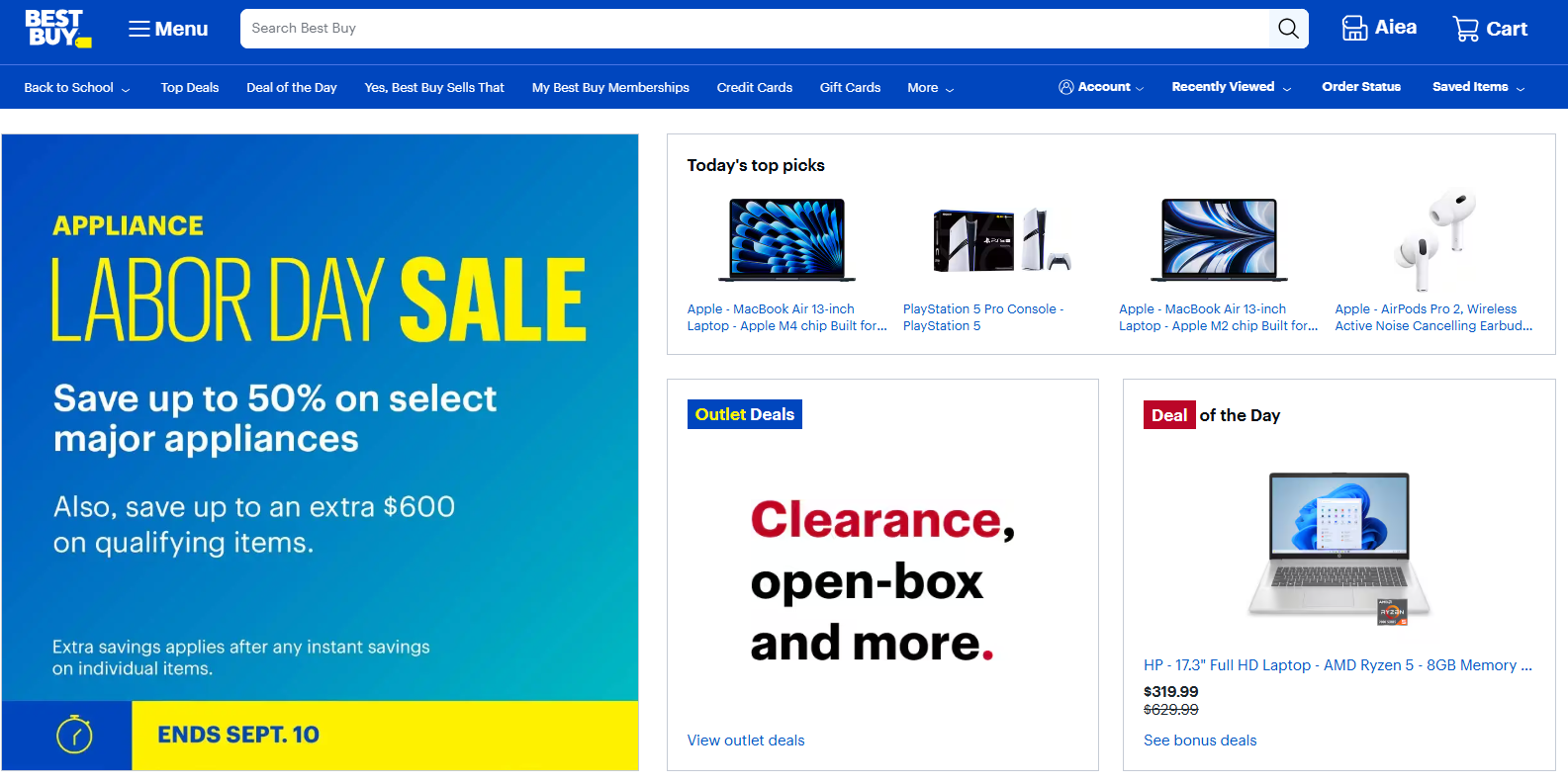Select the Deal of the Day heading
This screenshot has height=784, width=1568.
click(1212, 415)
